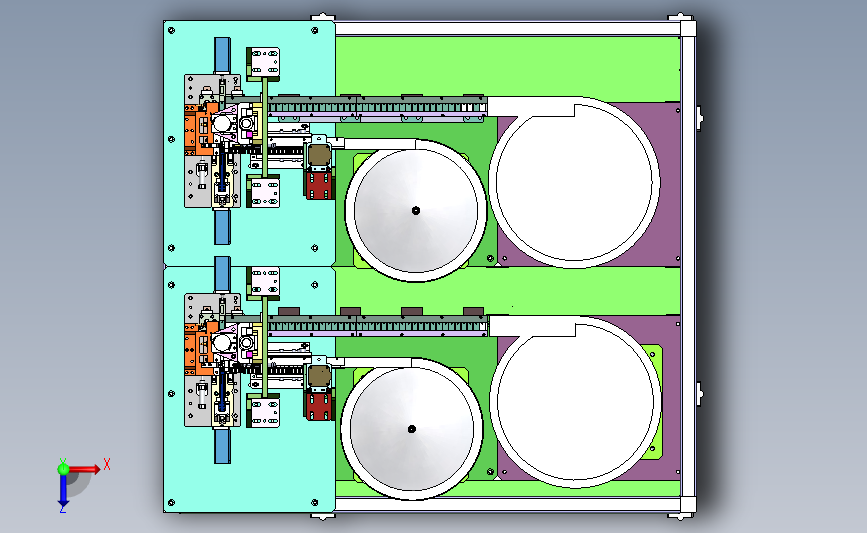Pick the upper red bracket block
867x533 pixels.
point(319,185)
